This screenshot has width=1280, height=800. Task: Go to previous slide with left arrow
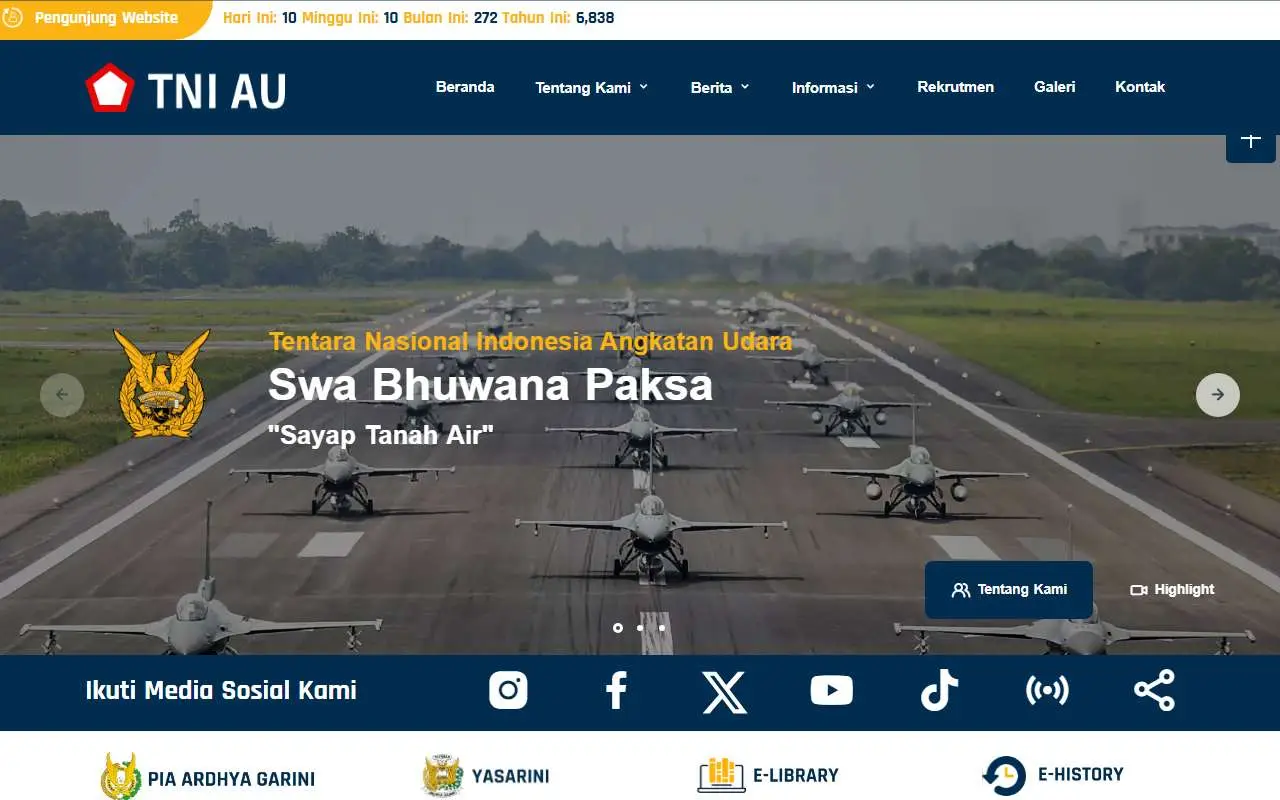point(62,395)
